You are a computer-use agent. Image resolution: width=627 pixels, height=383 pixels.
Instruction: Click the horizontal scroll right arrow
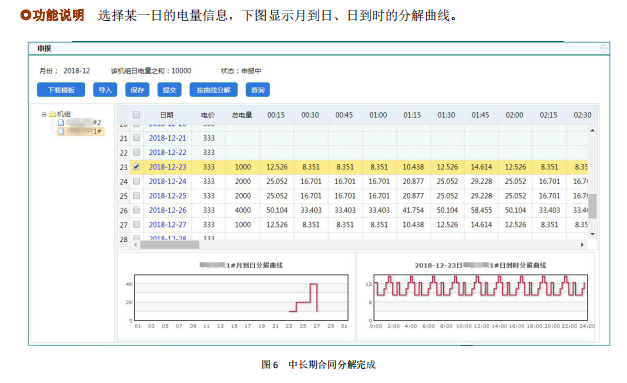(x=582, y=245)
